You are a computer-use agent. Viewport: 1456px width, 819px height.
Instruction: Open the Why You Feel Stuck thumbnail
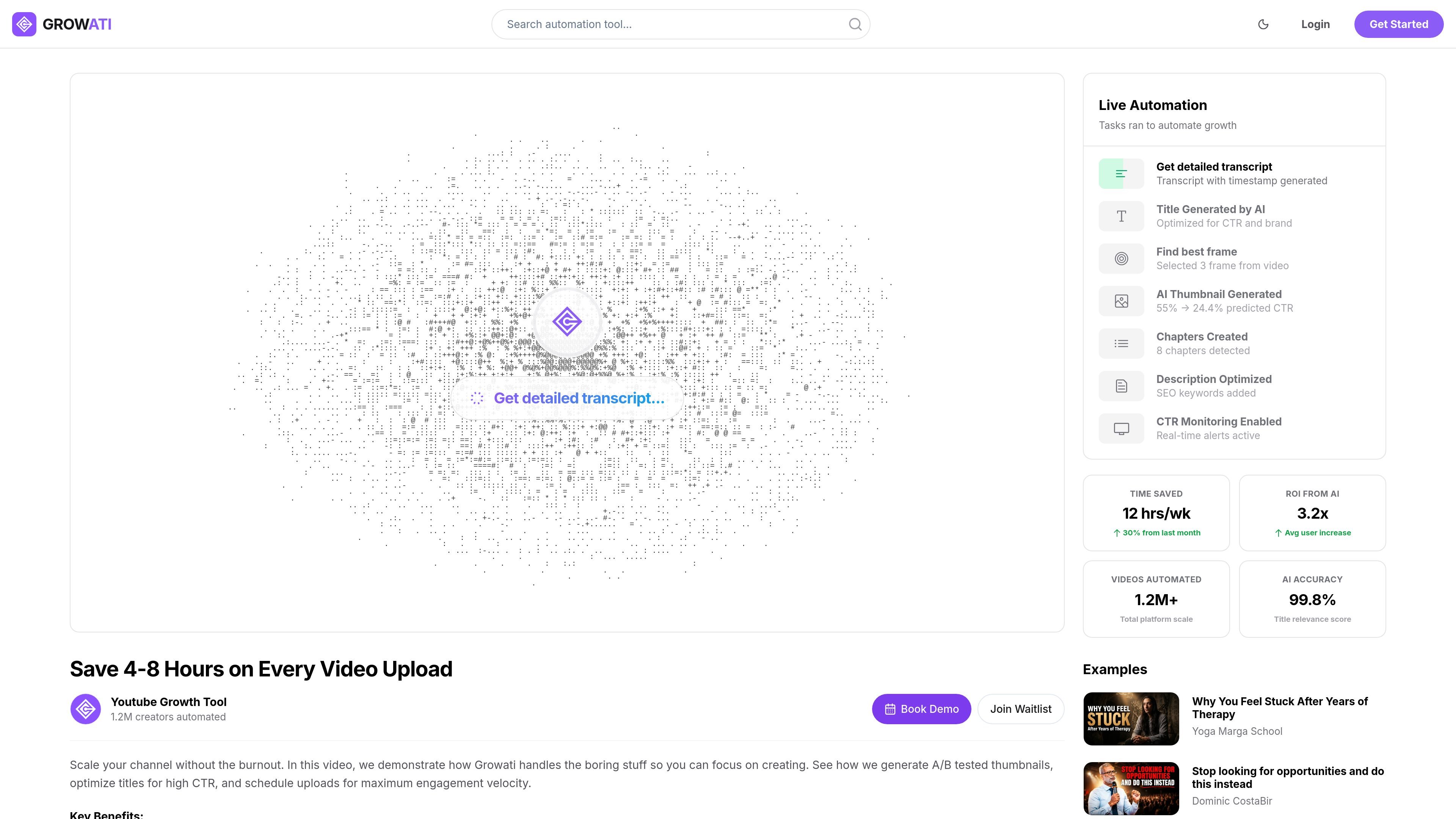[1131, 719]
